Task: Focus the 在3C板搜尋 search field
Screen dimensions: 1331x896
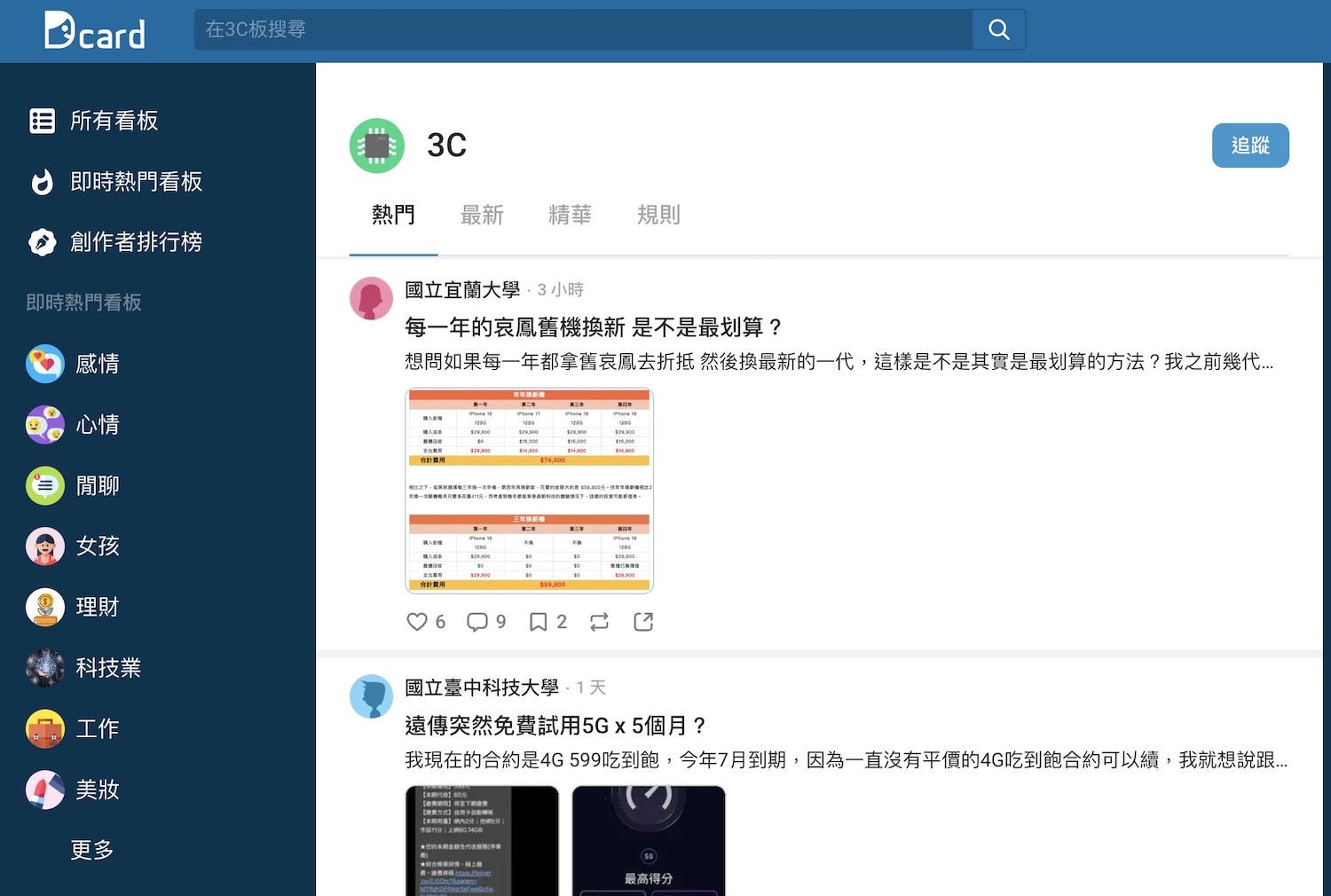Action: [583, 29]
